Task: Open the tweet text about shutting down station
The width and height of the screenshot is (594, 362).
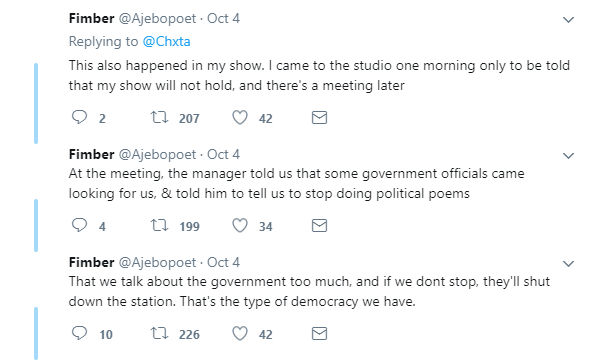Action: (x=309, y=292)
